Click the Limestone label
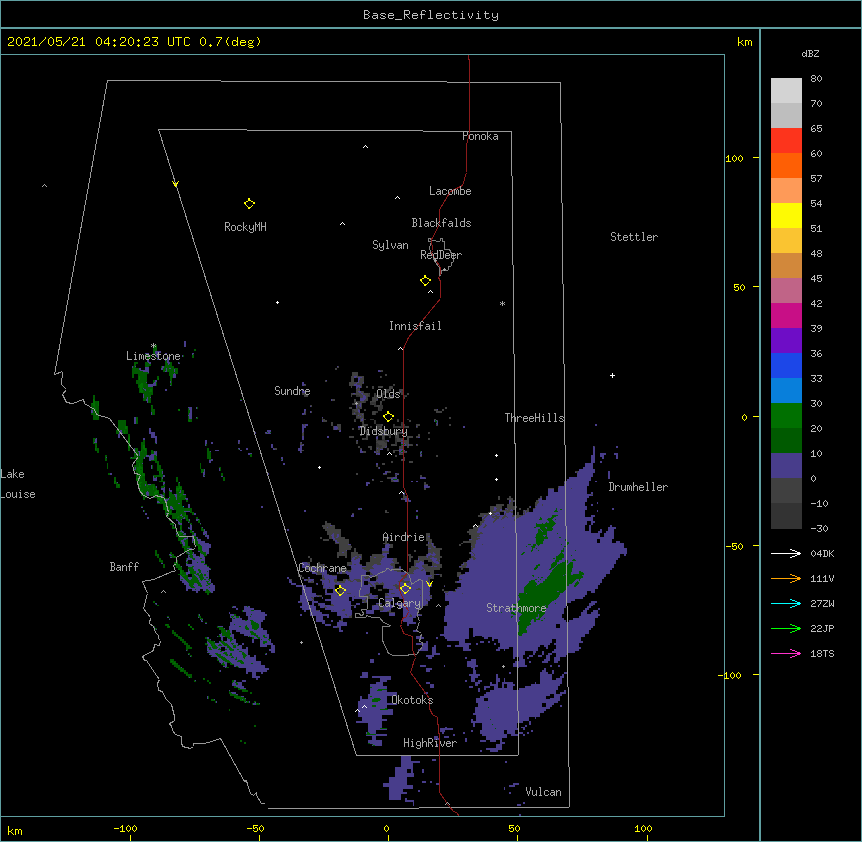The height and width of the screenshot is (842, 862). point(153,356)
